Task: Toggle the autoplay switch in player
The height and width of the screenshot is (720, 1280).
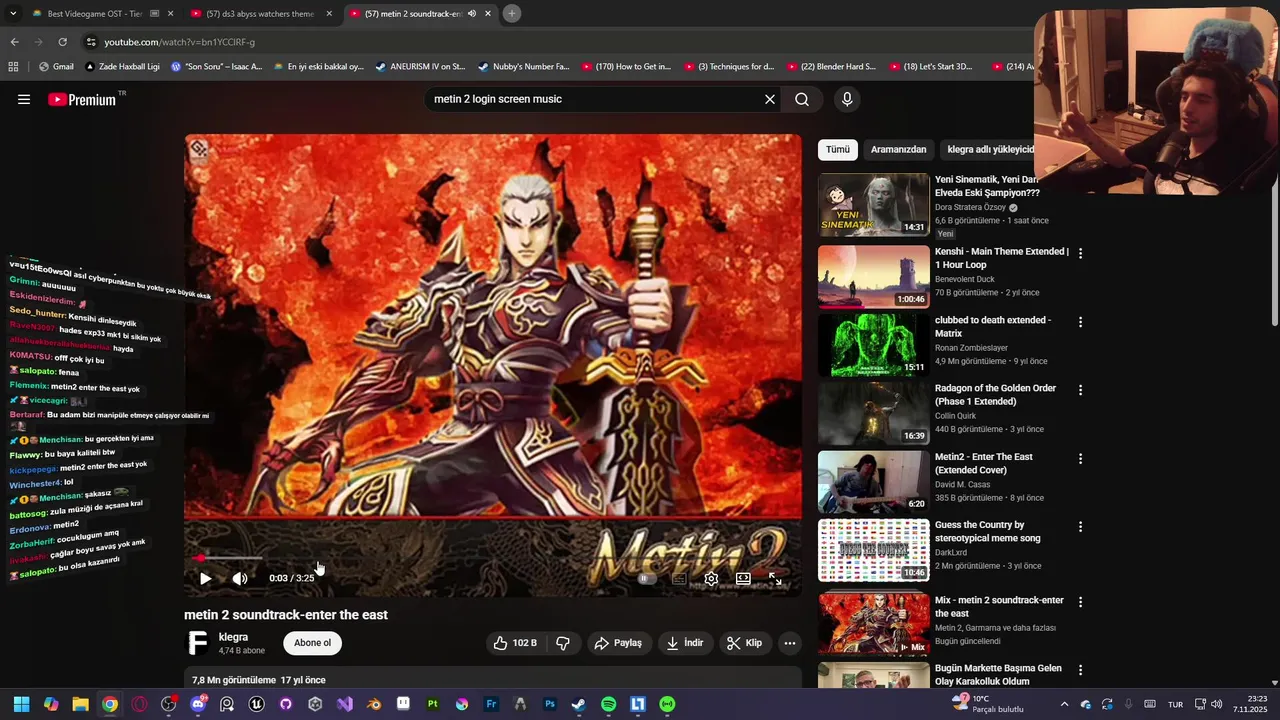Action: coord(647,578)
